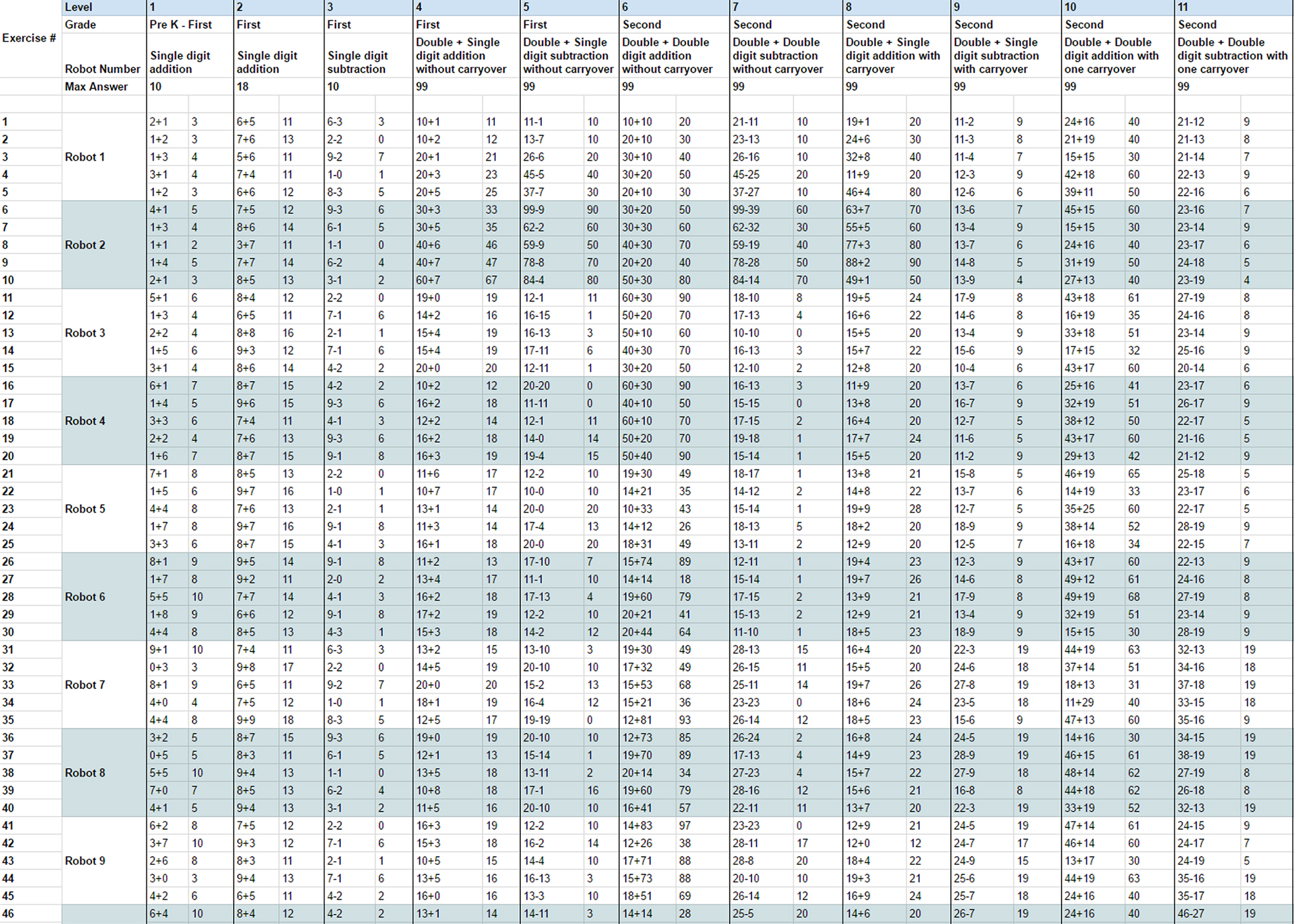Select 'Double + Single digit subtraction without carryover'
The image size is (1294, 924).
569,55
